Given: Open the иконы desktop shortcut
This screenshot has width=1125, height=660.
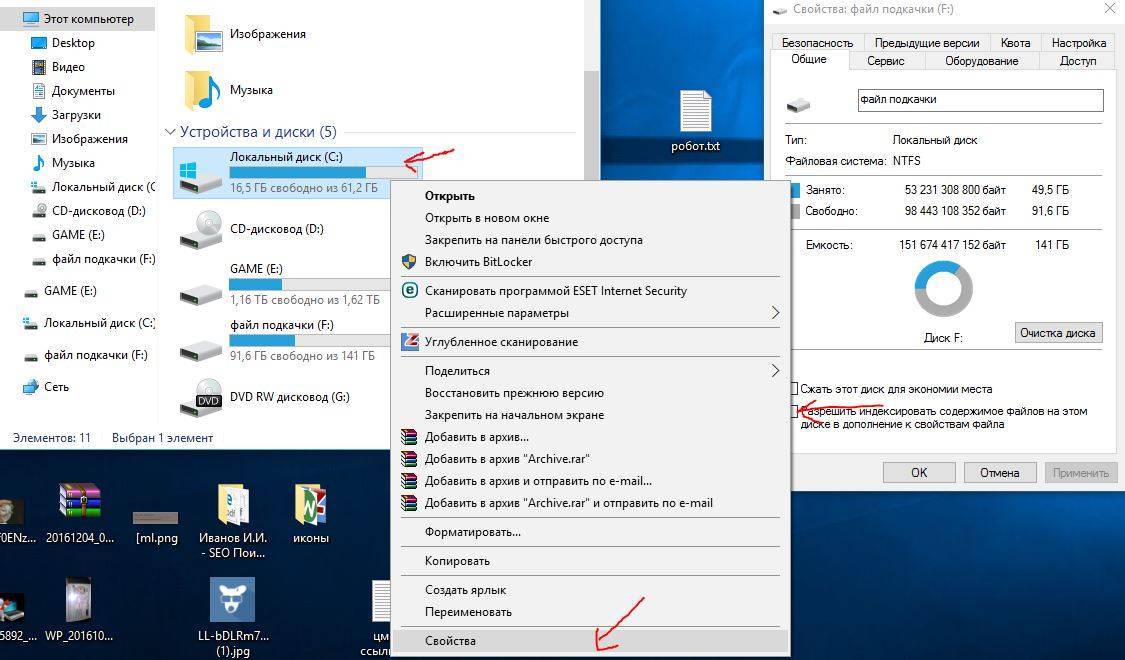Looking at the screenshot, I should [x=311, y=505].
